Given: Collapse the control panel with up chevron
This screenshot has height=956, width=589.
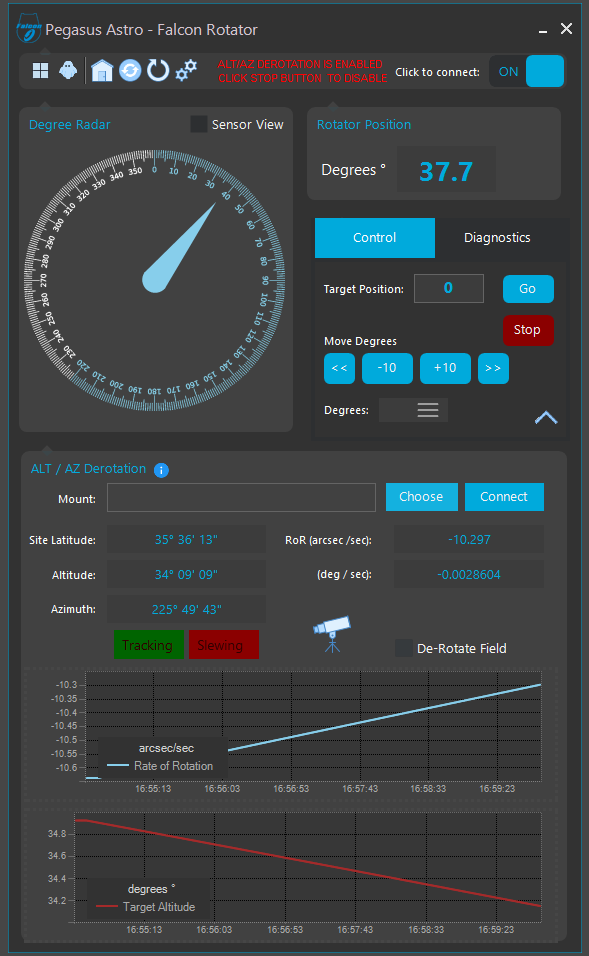Looking at the screenshot, I should 546,418.
